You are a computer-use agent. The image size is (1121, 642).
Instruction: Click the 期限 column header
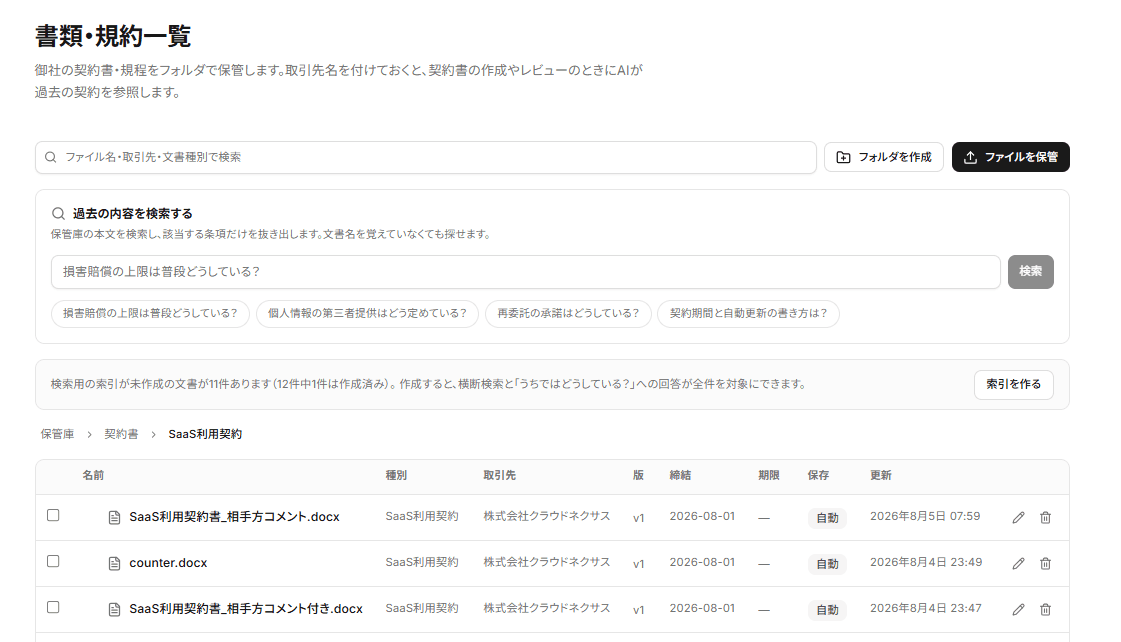pos(769,475)
